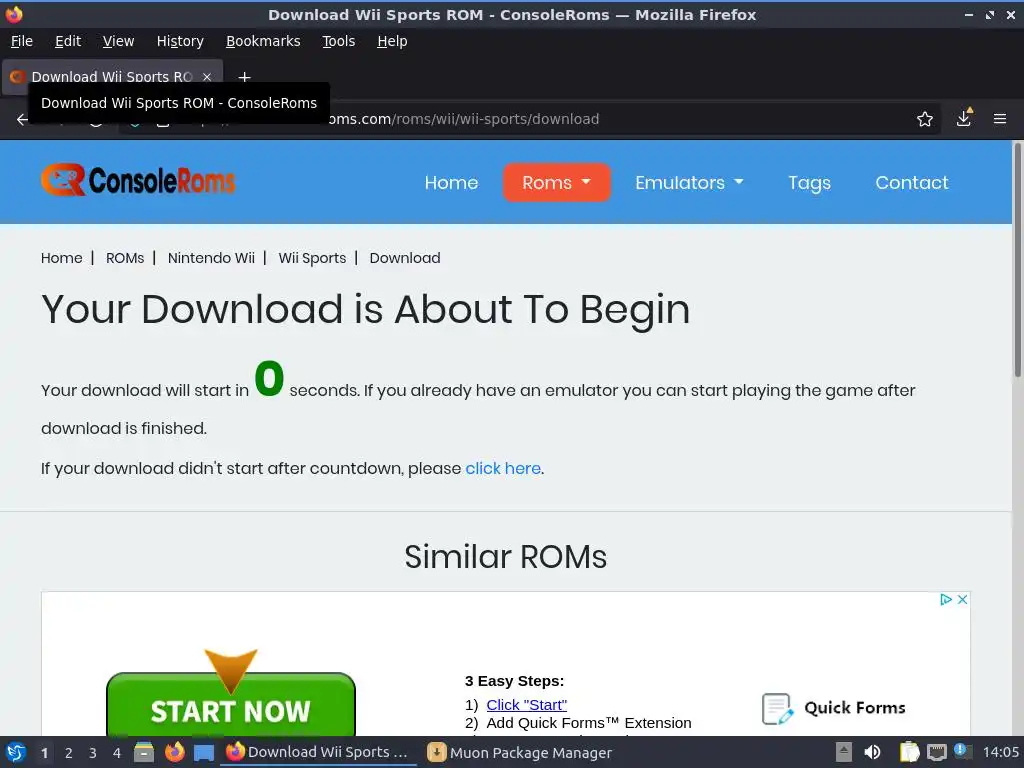Screen dimensions: 1024x768
Task: Click the taskbar clock showing 14:05
Action: click(1000, 752)
